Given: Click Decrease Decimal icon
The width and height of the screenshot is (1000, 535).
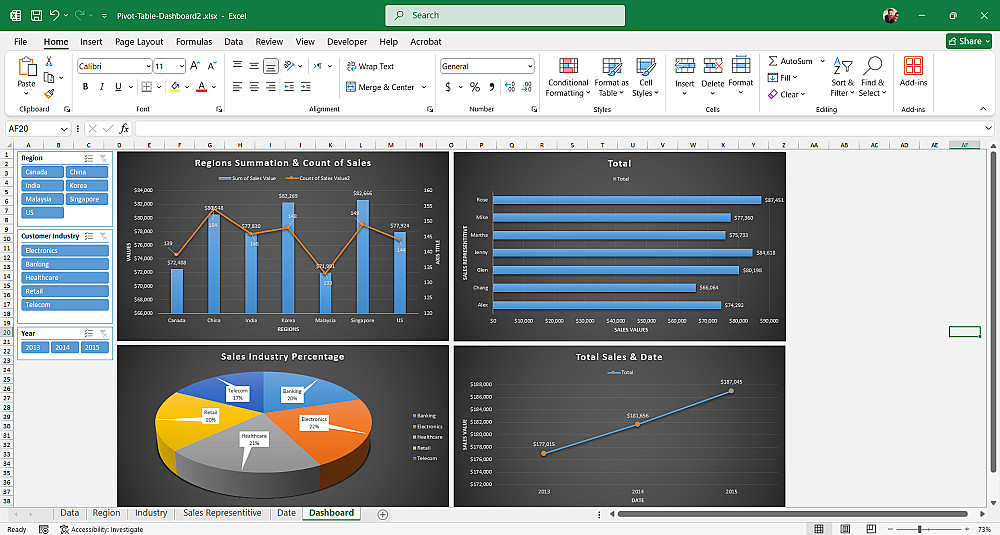Looking at the screenshot, I should click(x=527, y=87).
